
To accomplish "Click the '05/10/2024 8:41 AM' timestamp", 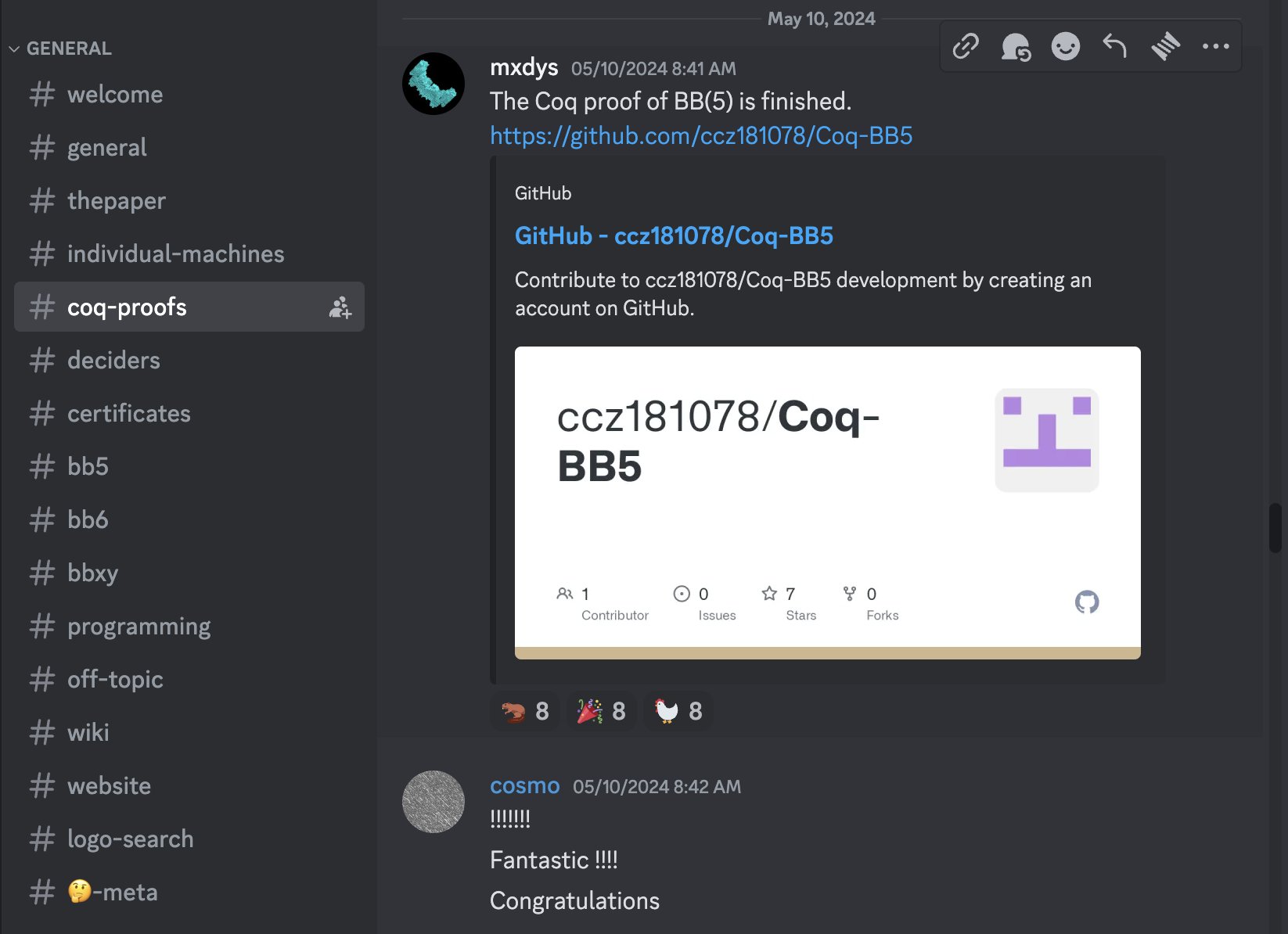I will click(x=653, y=69).
